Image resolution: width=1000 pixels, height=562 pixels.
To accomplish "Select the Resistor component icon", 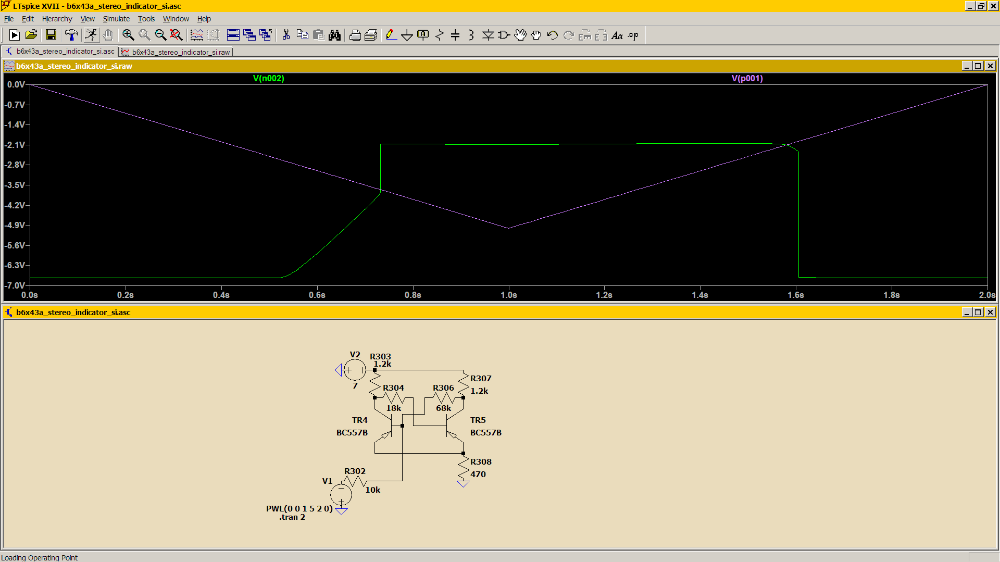I will 439,35.
